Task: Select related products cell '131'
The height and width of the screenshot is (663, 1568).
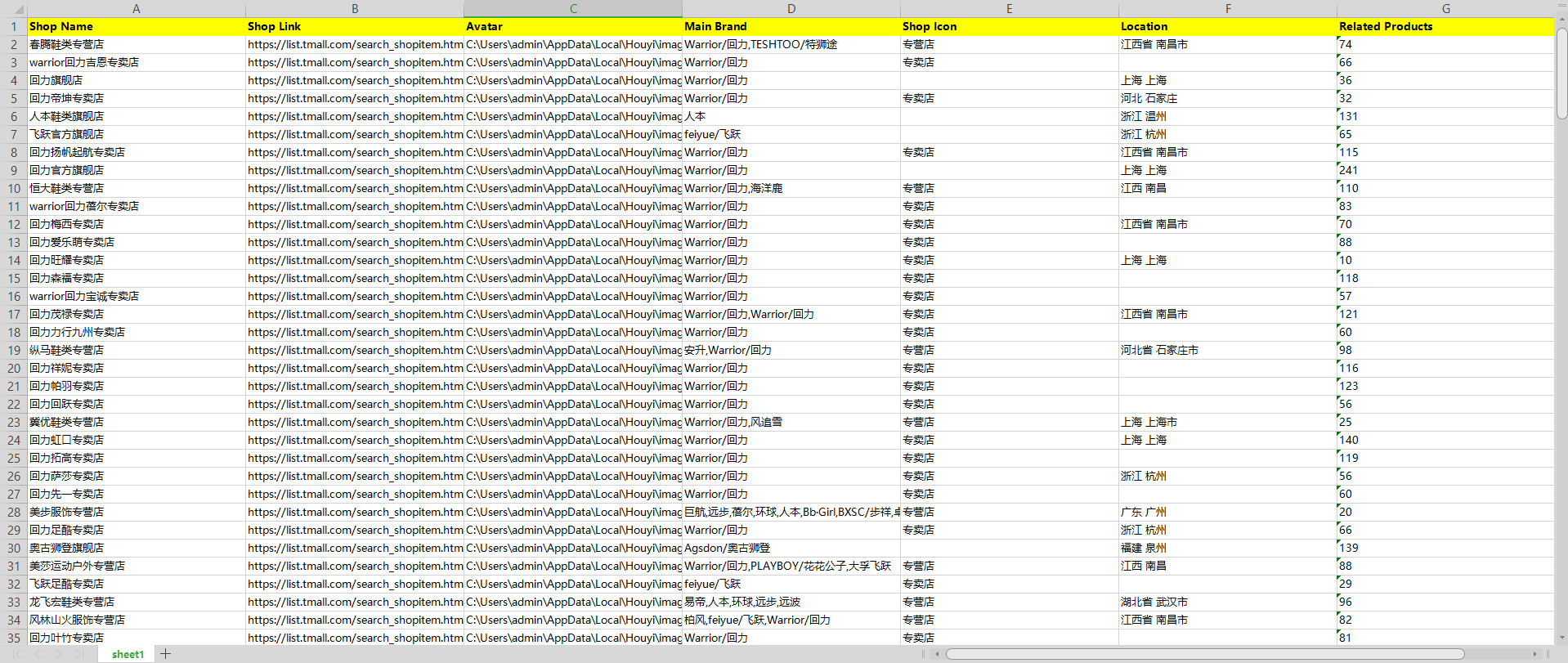Action: pyautogui.click(x=1446, y=116)
